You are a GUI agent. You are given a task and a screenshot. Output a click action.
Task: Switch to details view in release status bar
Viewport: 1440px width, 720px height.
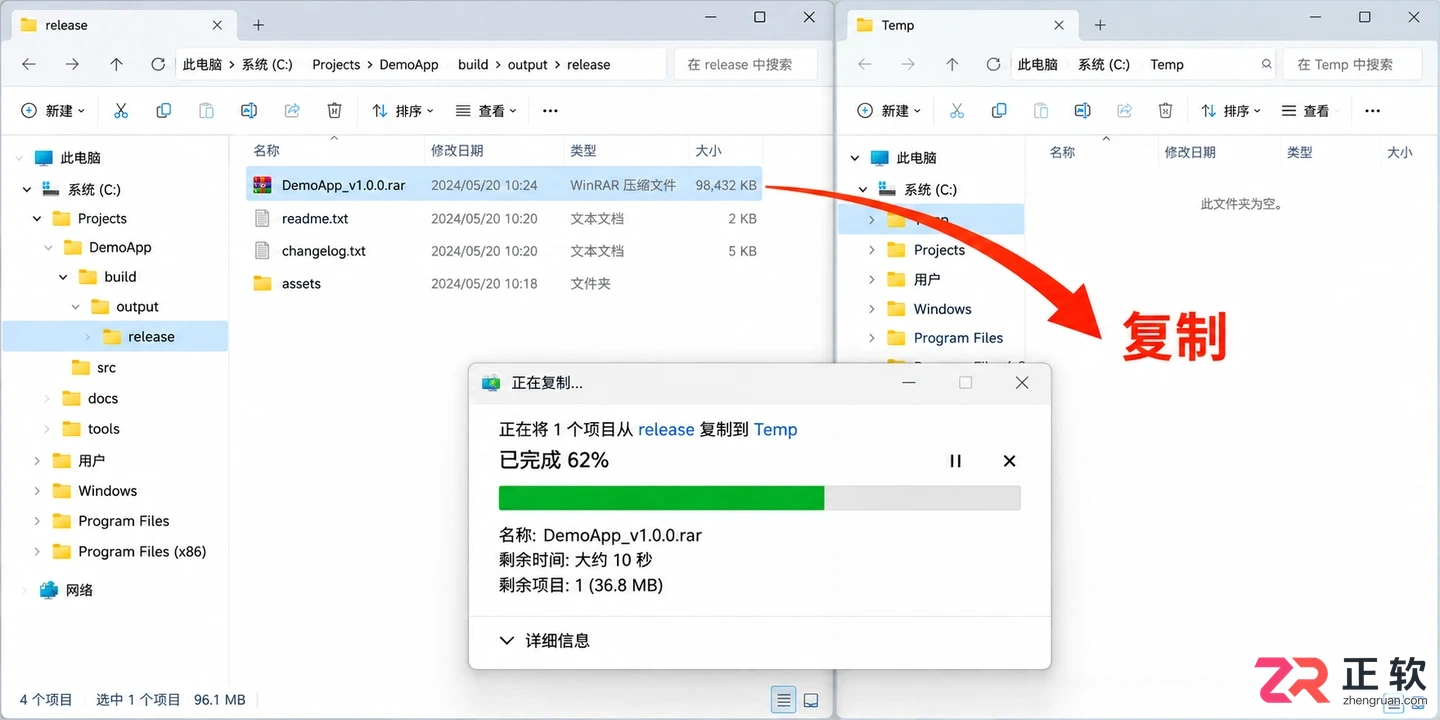(x=784, y=700)
